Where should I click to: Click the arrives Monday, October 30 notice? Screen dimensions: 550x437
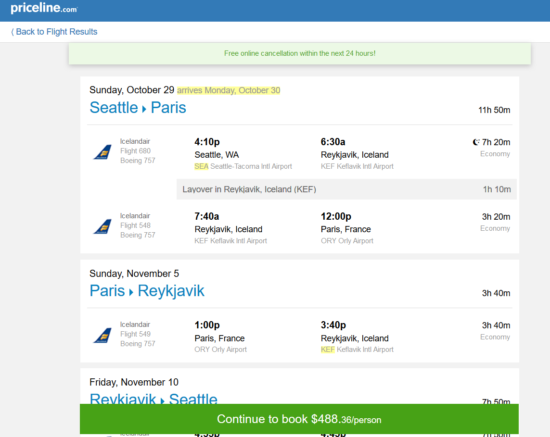coord(228,90)
